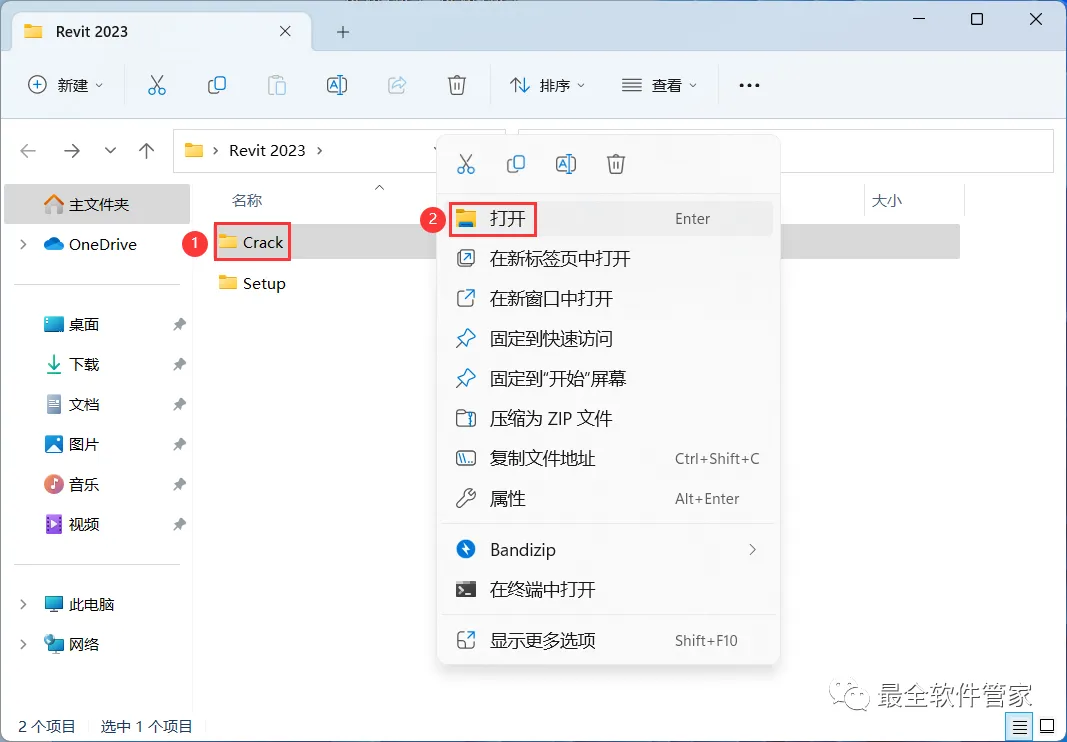Image resolution: width=1067 pixels, height=742 pixels.
Task: Choose 打开 from the context menu
Action: pos(608,219)
